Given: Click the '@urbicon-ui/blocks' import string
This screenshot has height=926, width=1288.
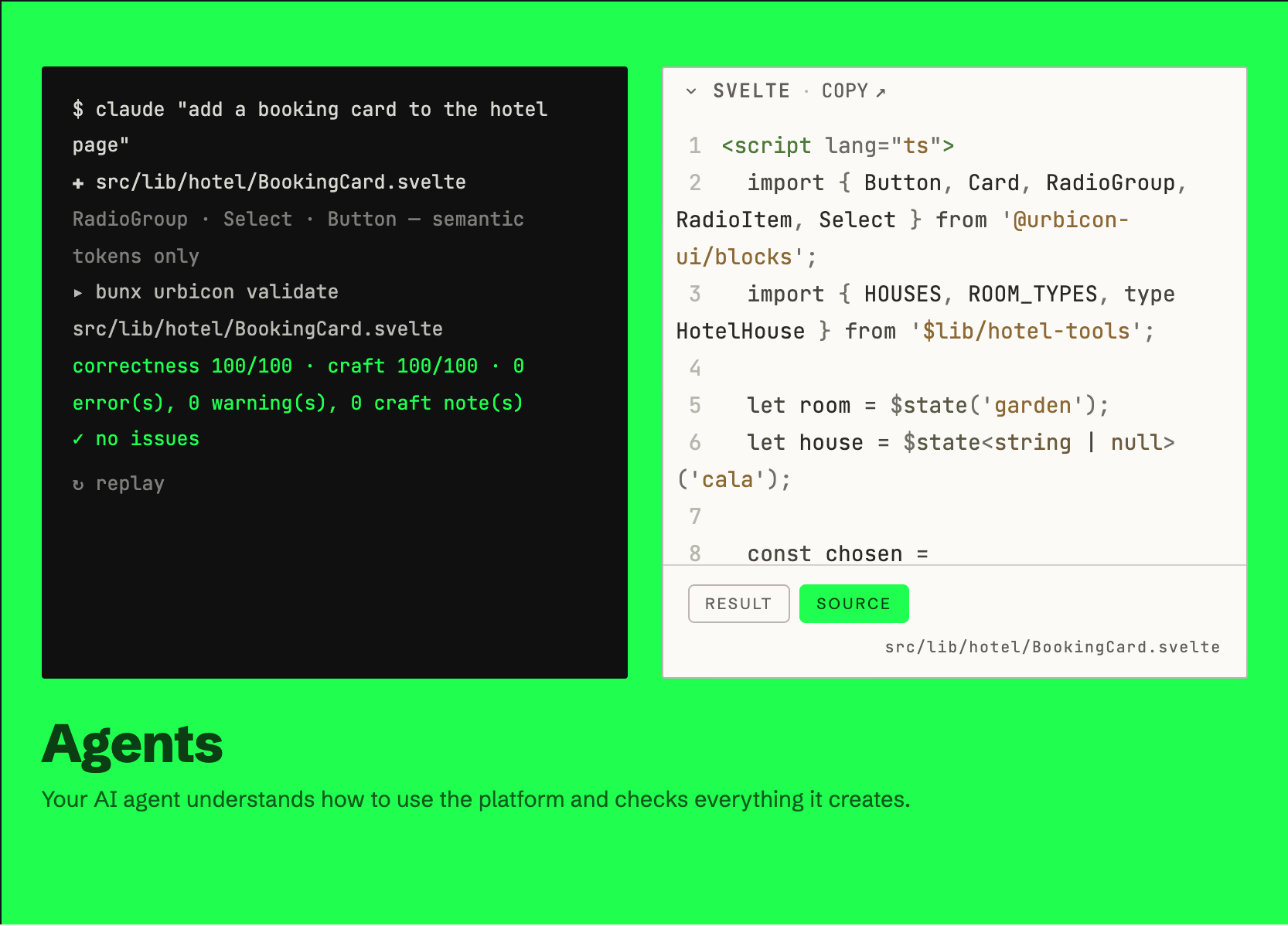Looking at the screenshot, I should point(902,238).
